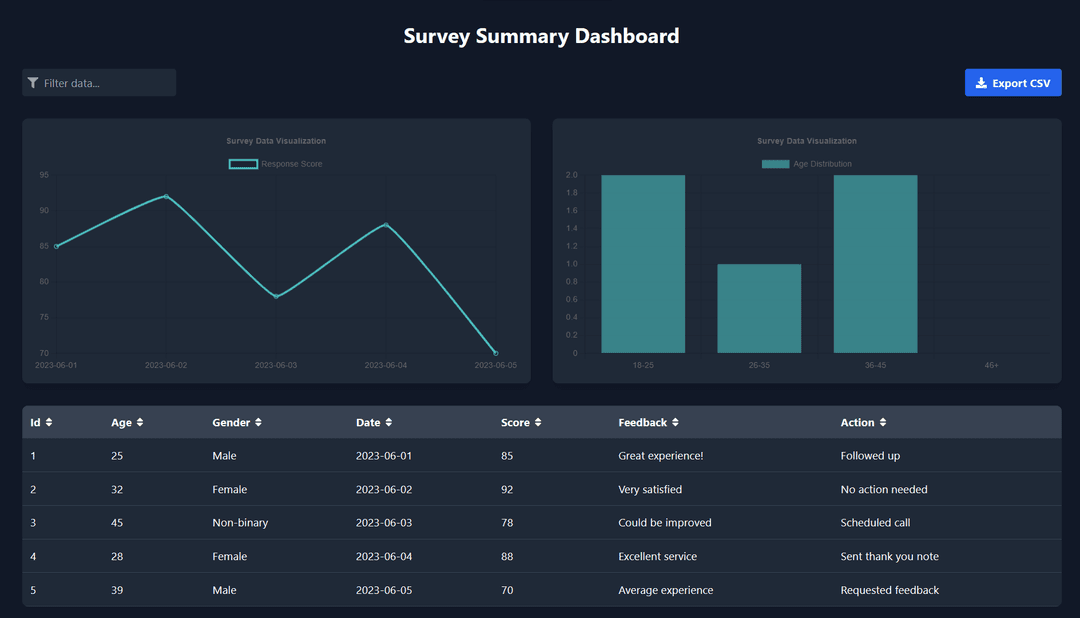
Task: Click the 2023-06-02 peak on the line chart
Action: tap(166, 197)
